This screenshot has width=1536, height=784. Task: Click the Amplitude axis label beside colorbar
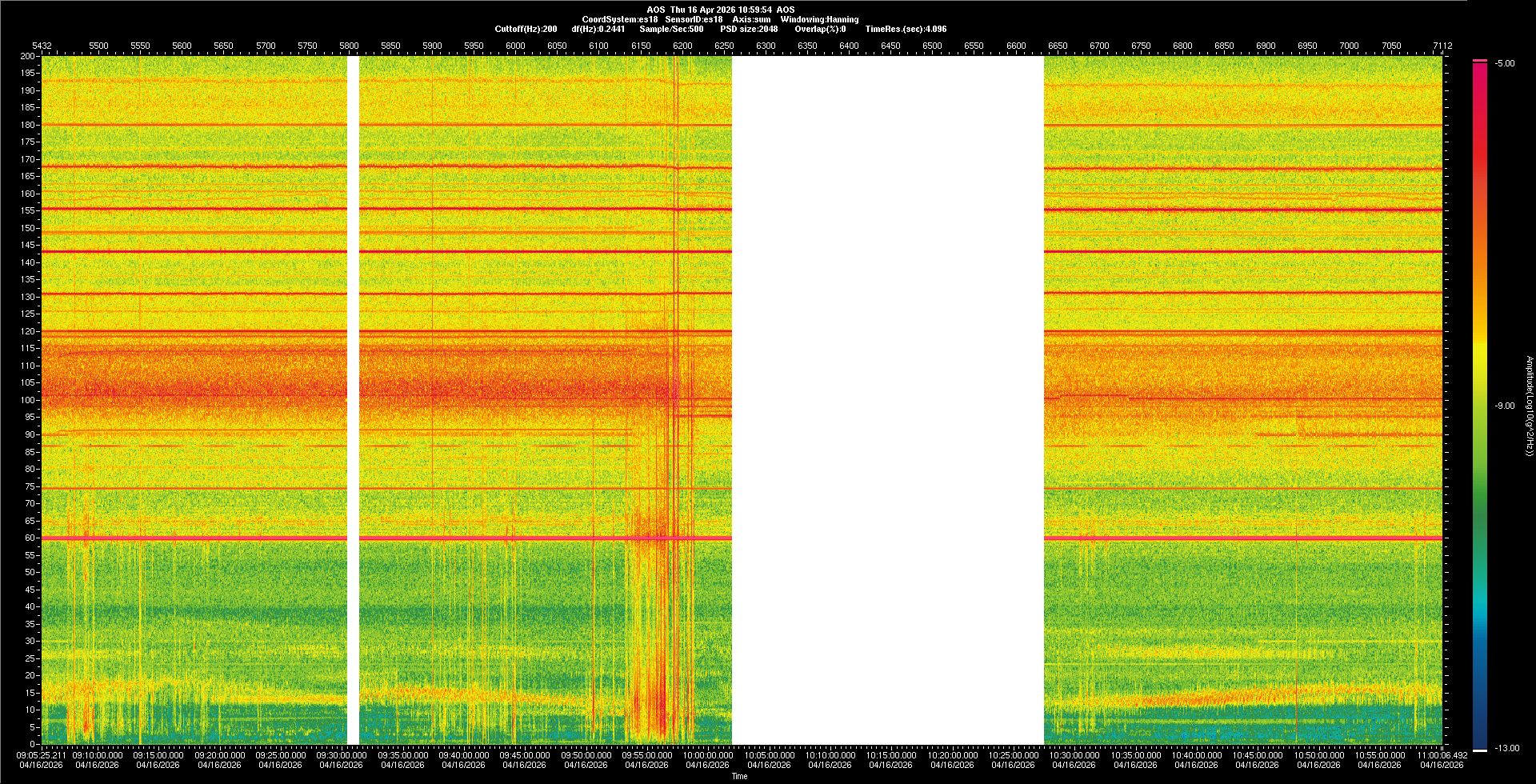[1529, 406]
